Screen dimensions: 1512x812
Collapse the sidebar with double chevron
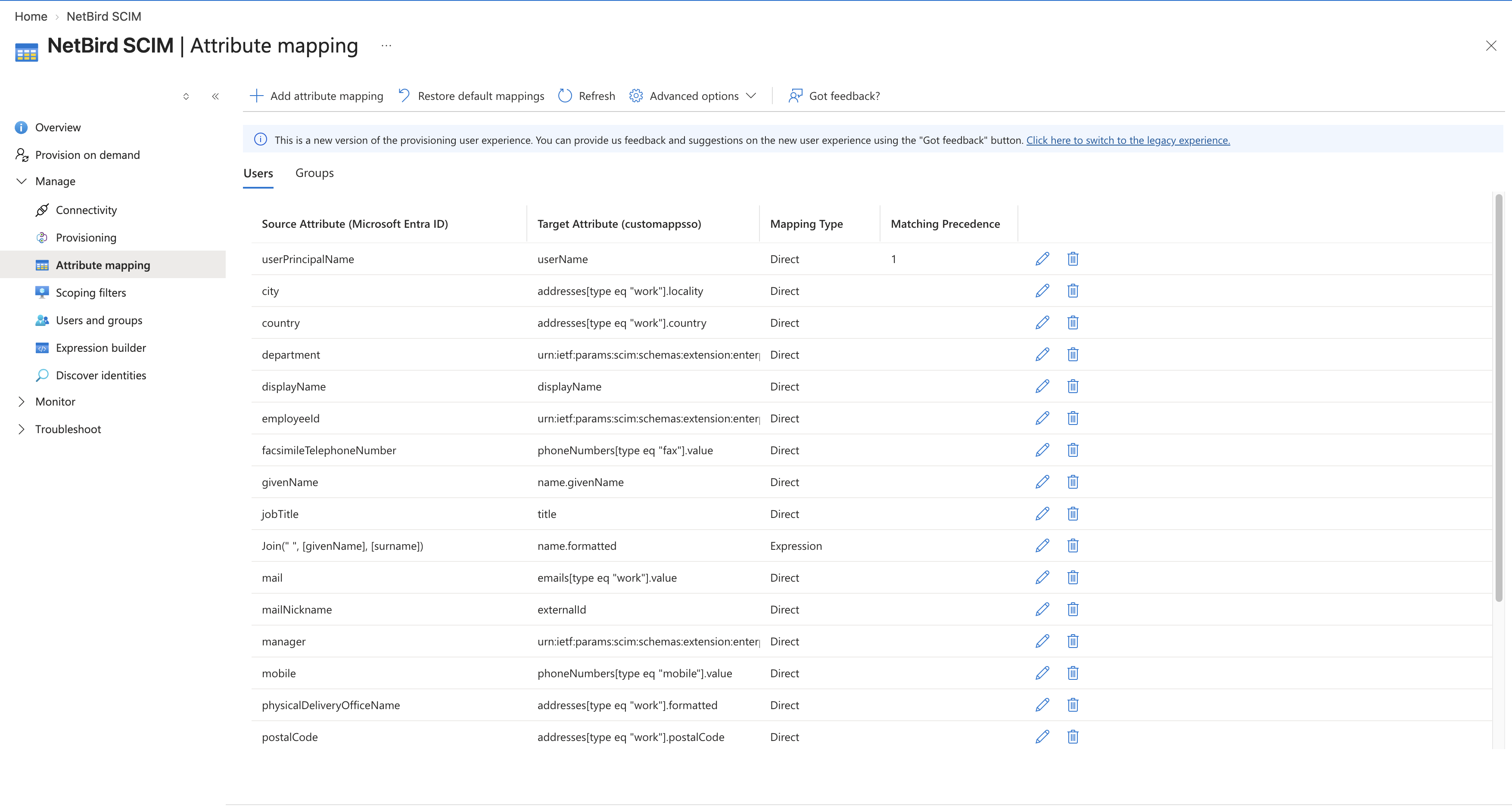[215, 96]
